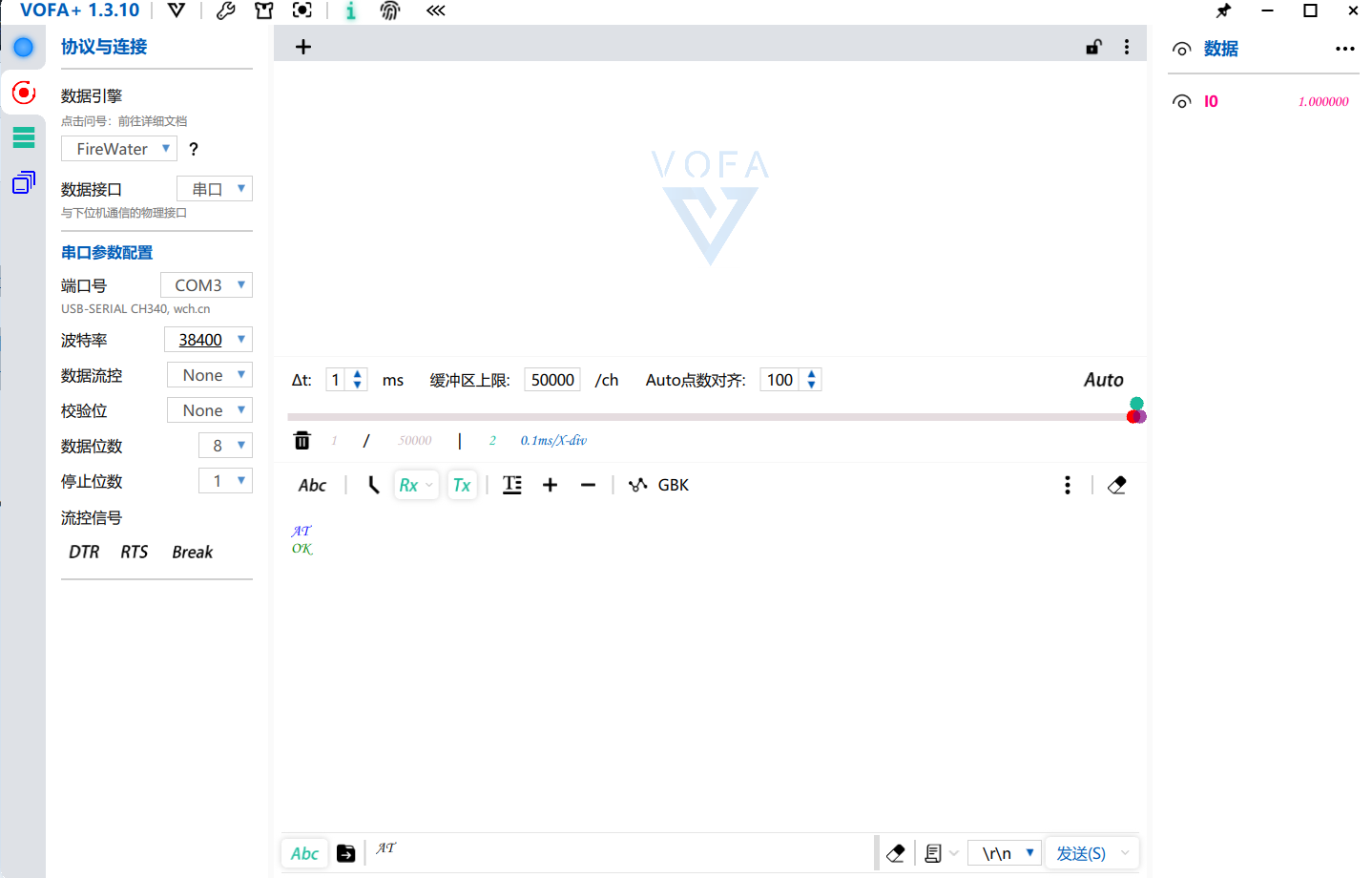Click Auto point alignment stepper arrows

(x=812, y=380)
